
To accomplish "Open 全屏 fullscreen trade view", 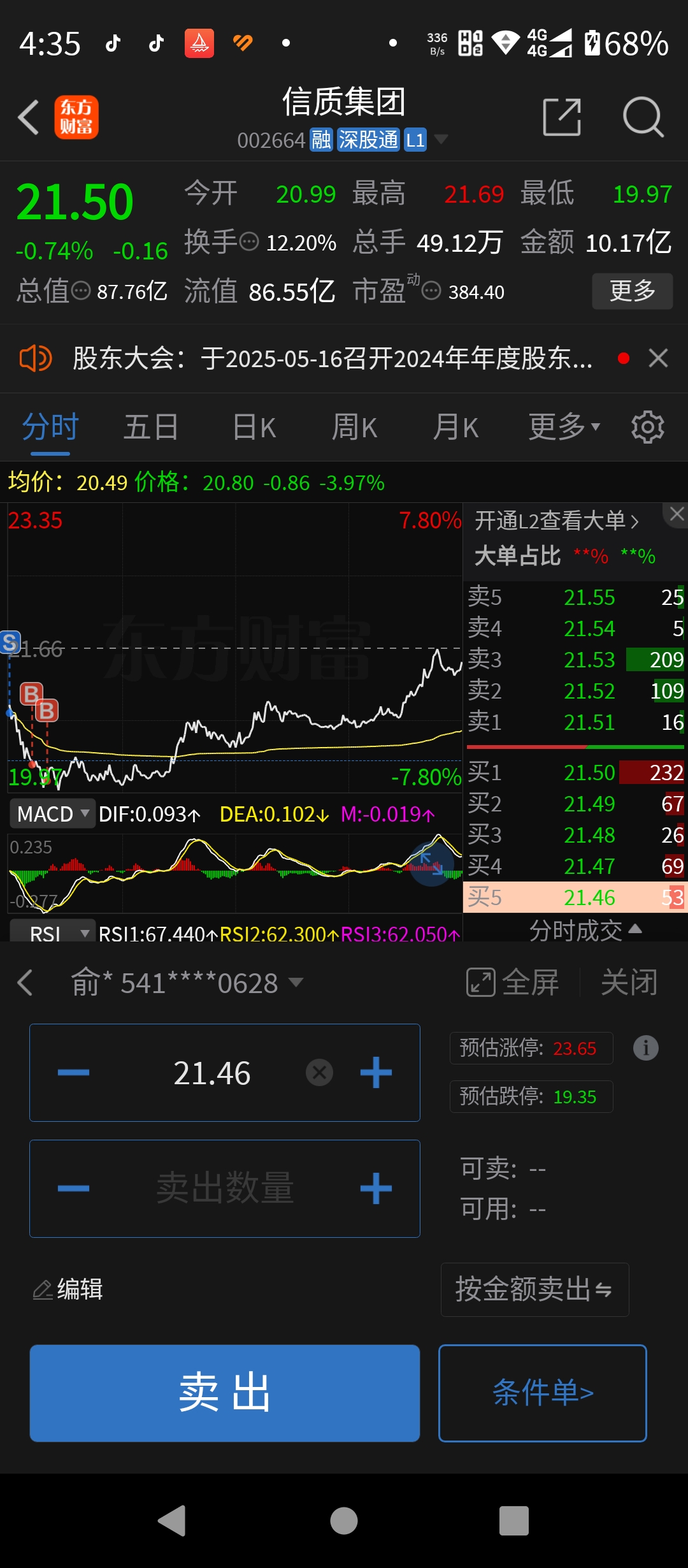I will click(513, 982).
